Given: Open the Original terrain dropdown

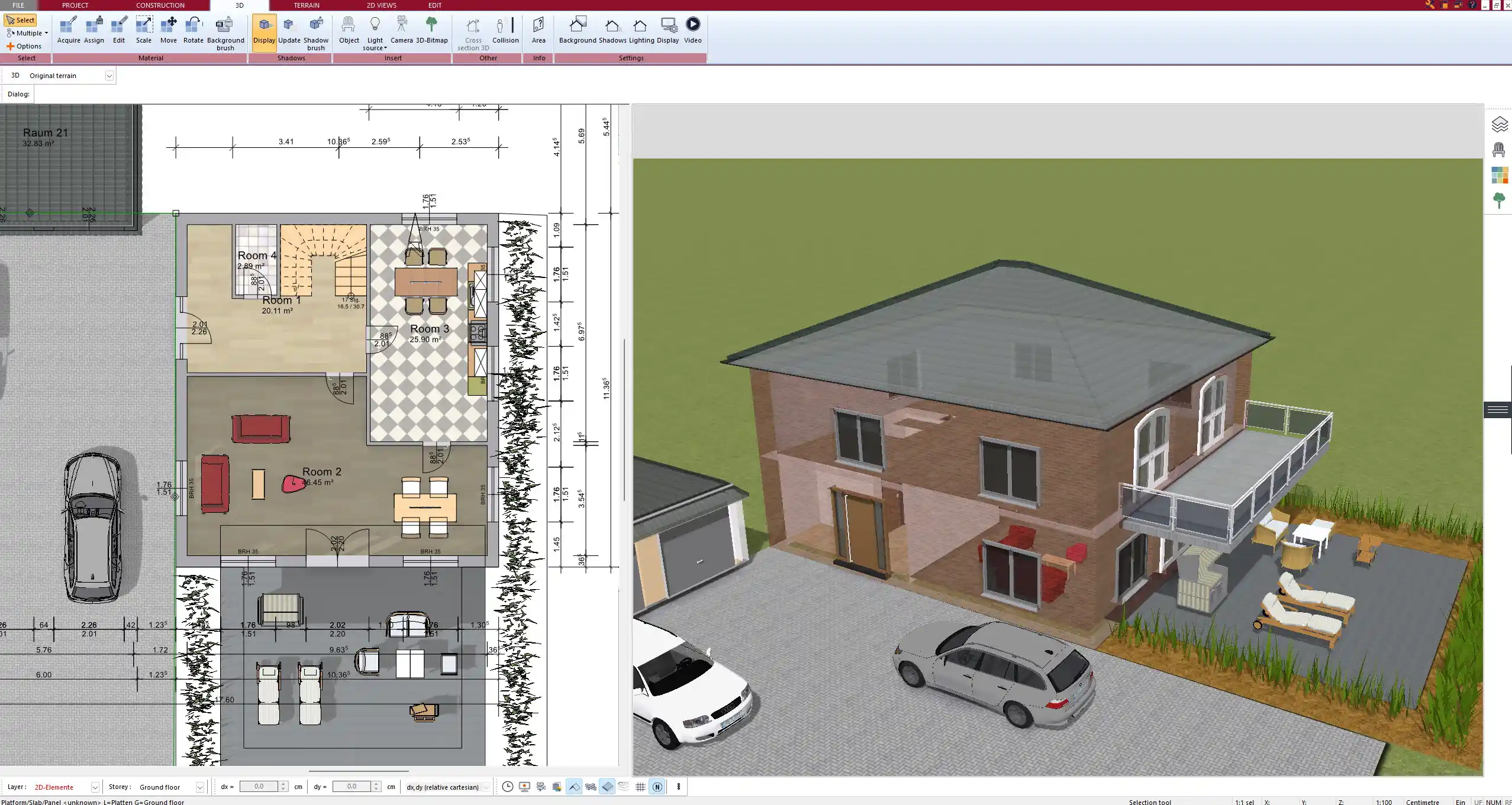Looking at the screenshot, I should click(x=111, y=75).
